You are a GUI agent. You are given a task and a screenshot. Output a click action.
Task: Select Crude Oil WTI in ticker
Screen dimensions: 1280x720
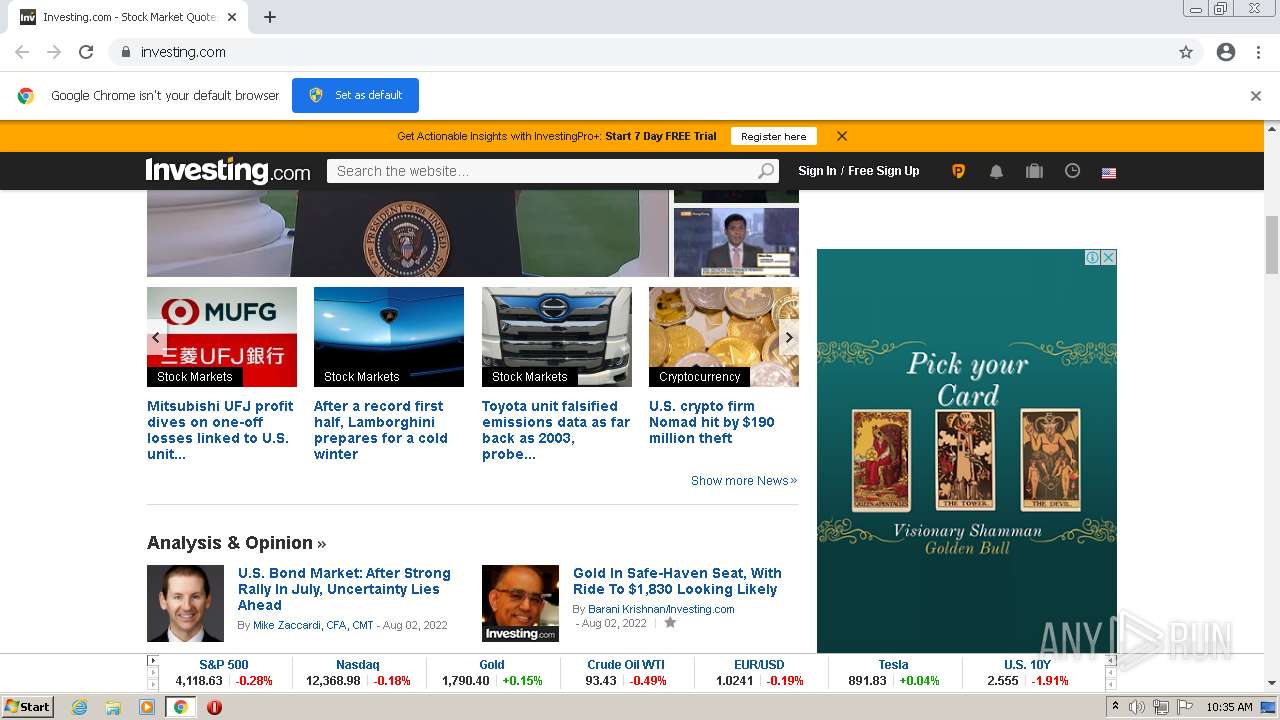626,664
